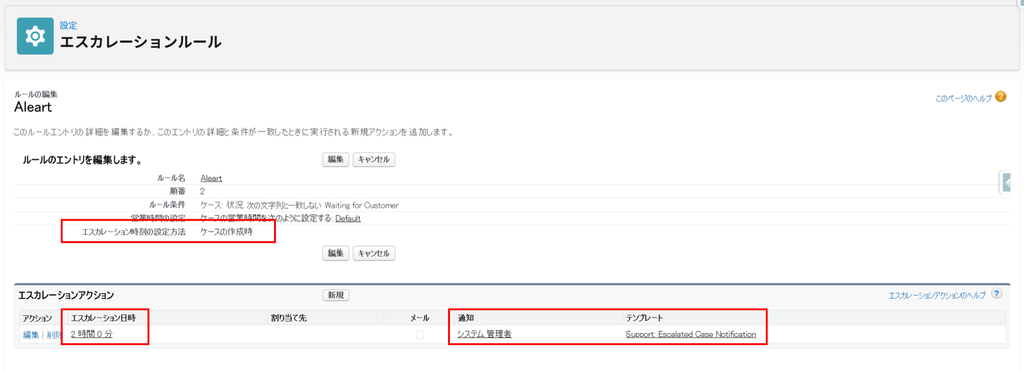Open the 設定 breadcrumb link
The width and height of the screenshot is (1024, 372).
point(69,25)
